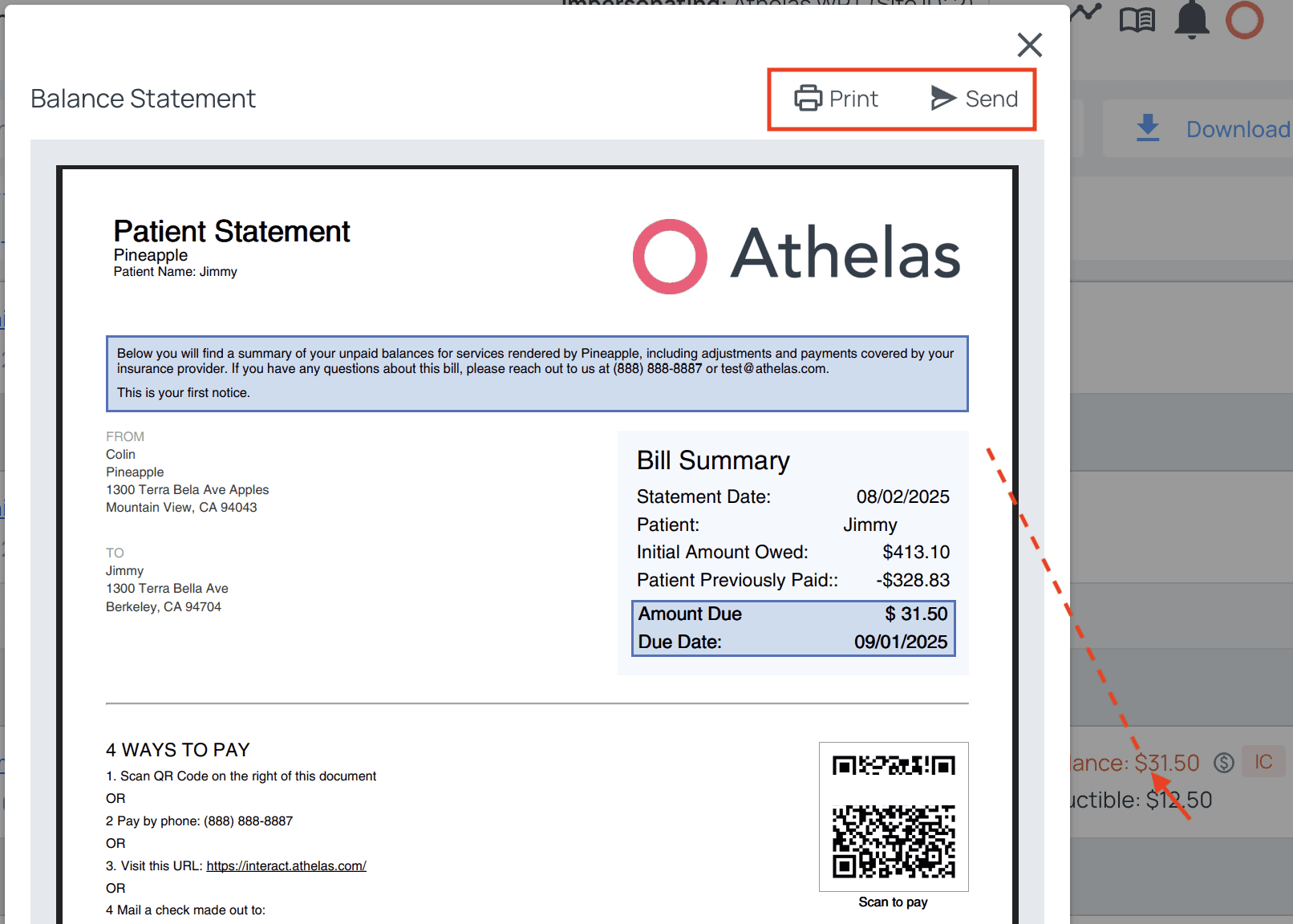Click the Balance Statement title

click(143, 99)
